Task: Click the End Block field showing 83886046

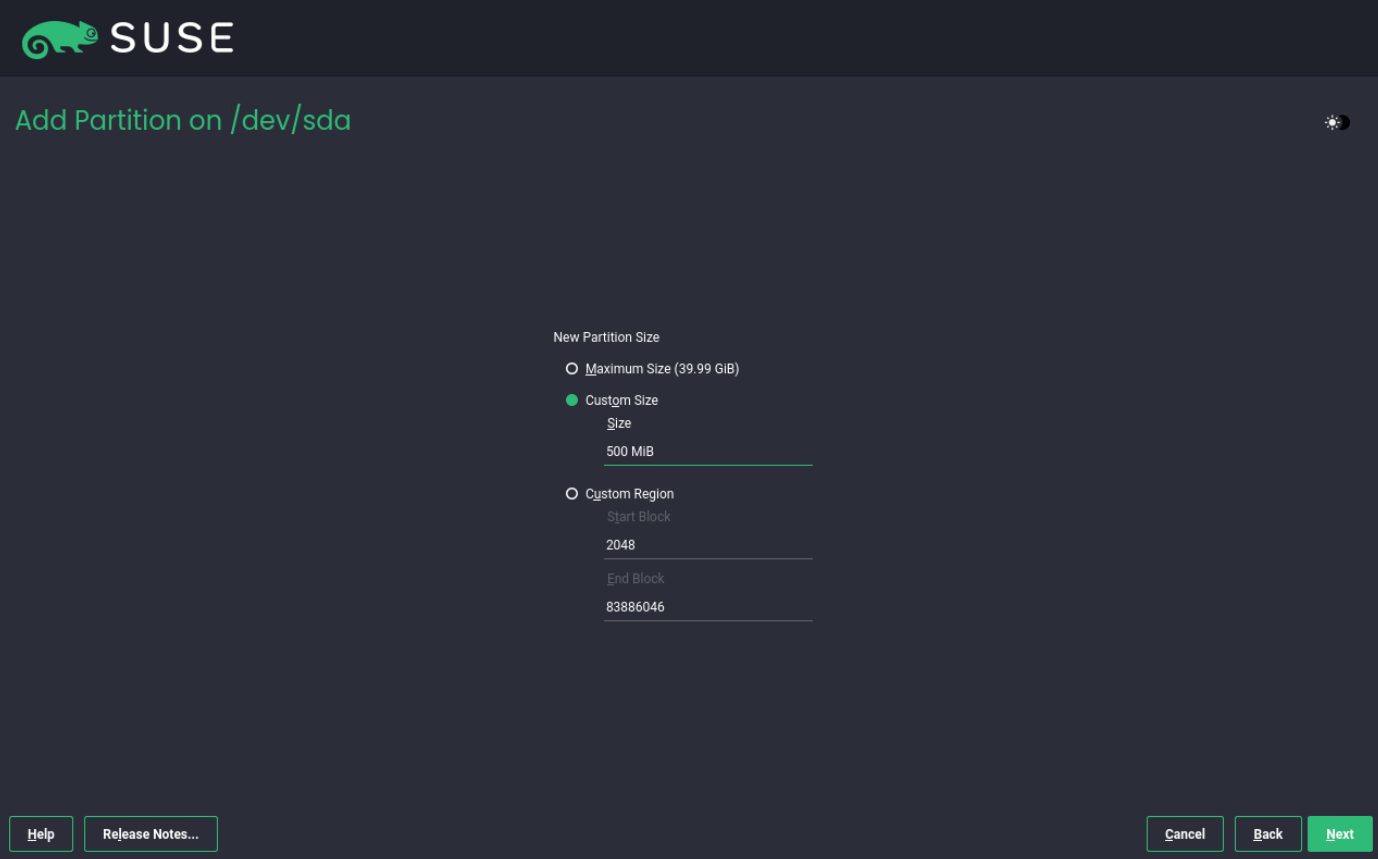Action: (708, 607)
